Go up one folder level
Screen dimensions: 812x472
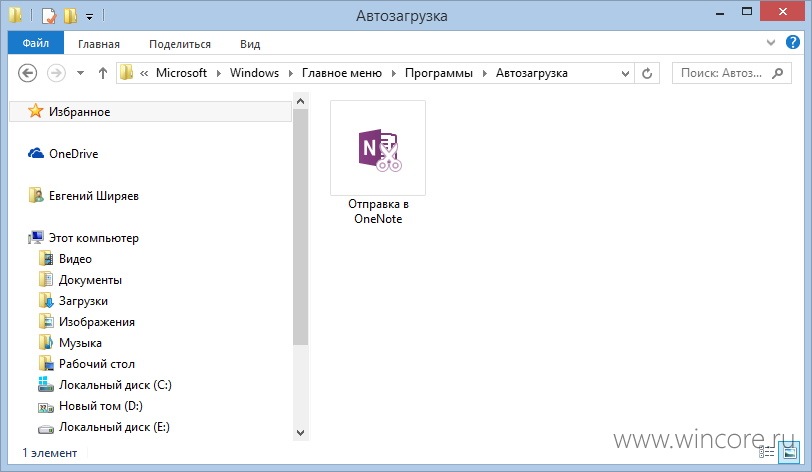pyautogui.click(x=103, y=73)
